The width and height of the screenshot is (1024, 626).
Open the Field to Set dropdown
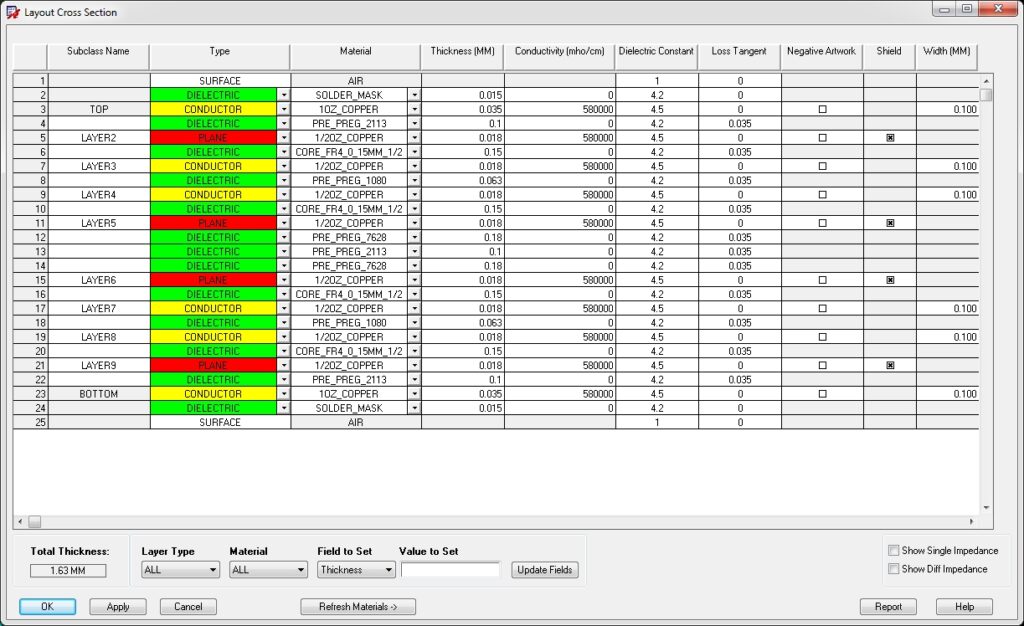356,570
